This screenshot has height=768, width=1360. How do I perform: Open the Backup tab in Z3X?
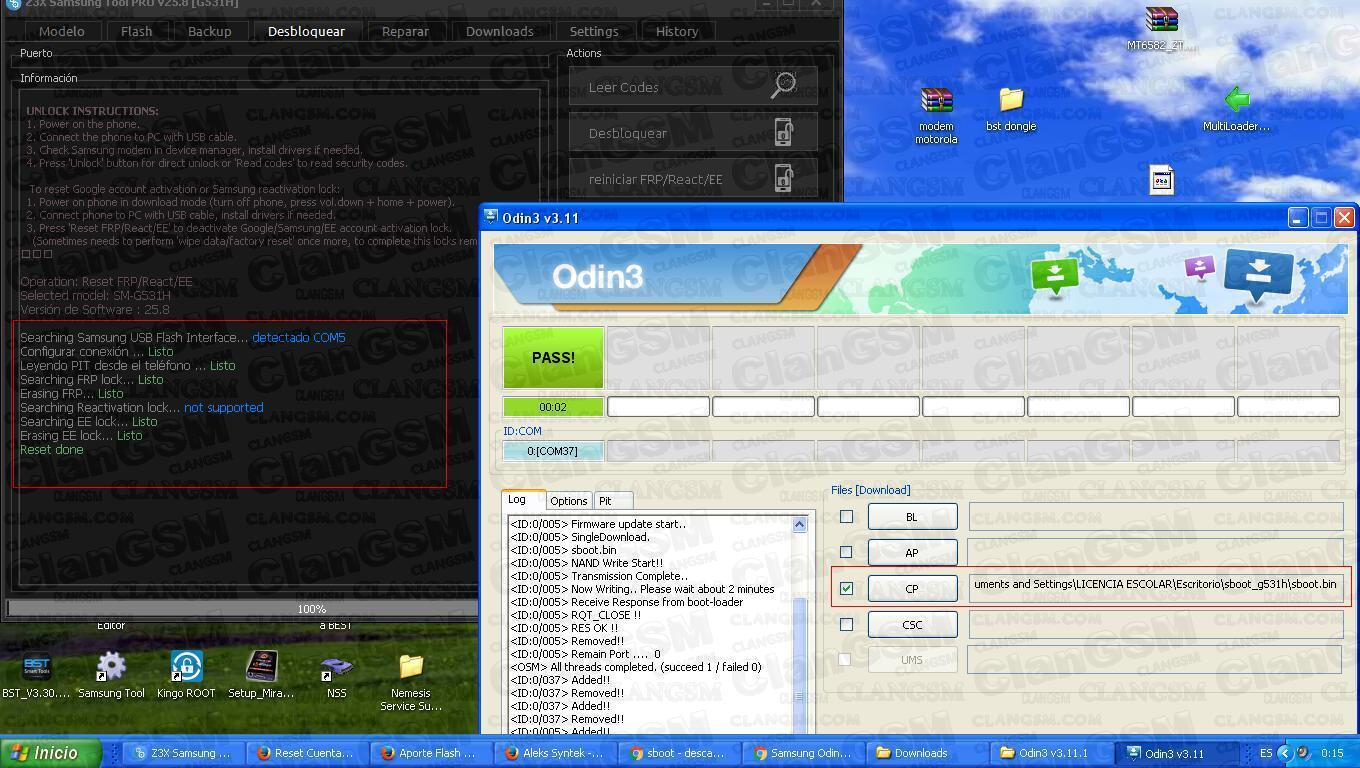pyautogui.click(x=209, y=31)
